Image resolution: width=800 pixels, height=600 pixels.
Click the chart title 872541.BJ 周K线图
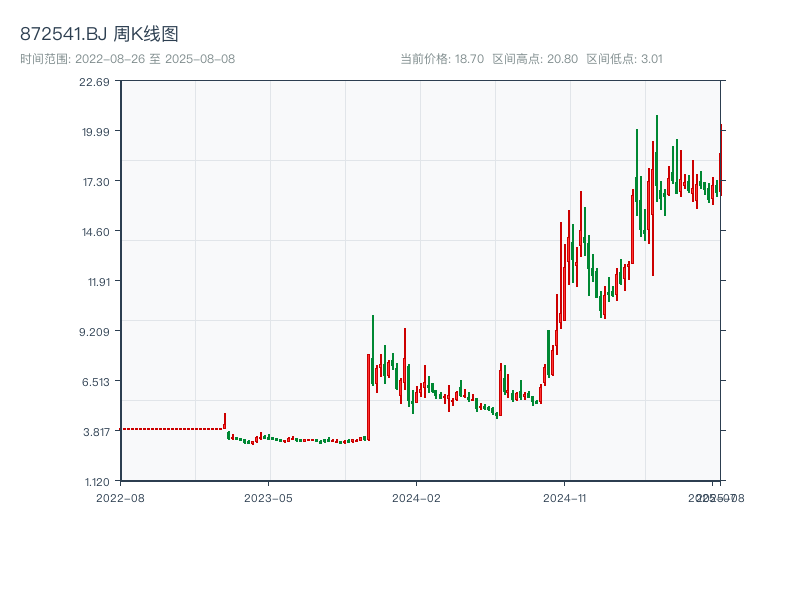pos(99,34)
